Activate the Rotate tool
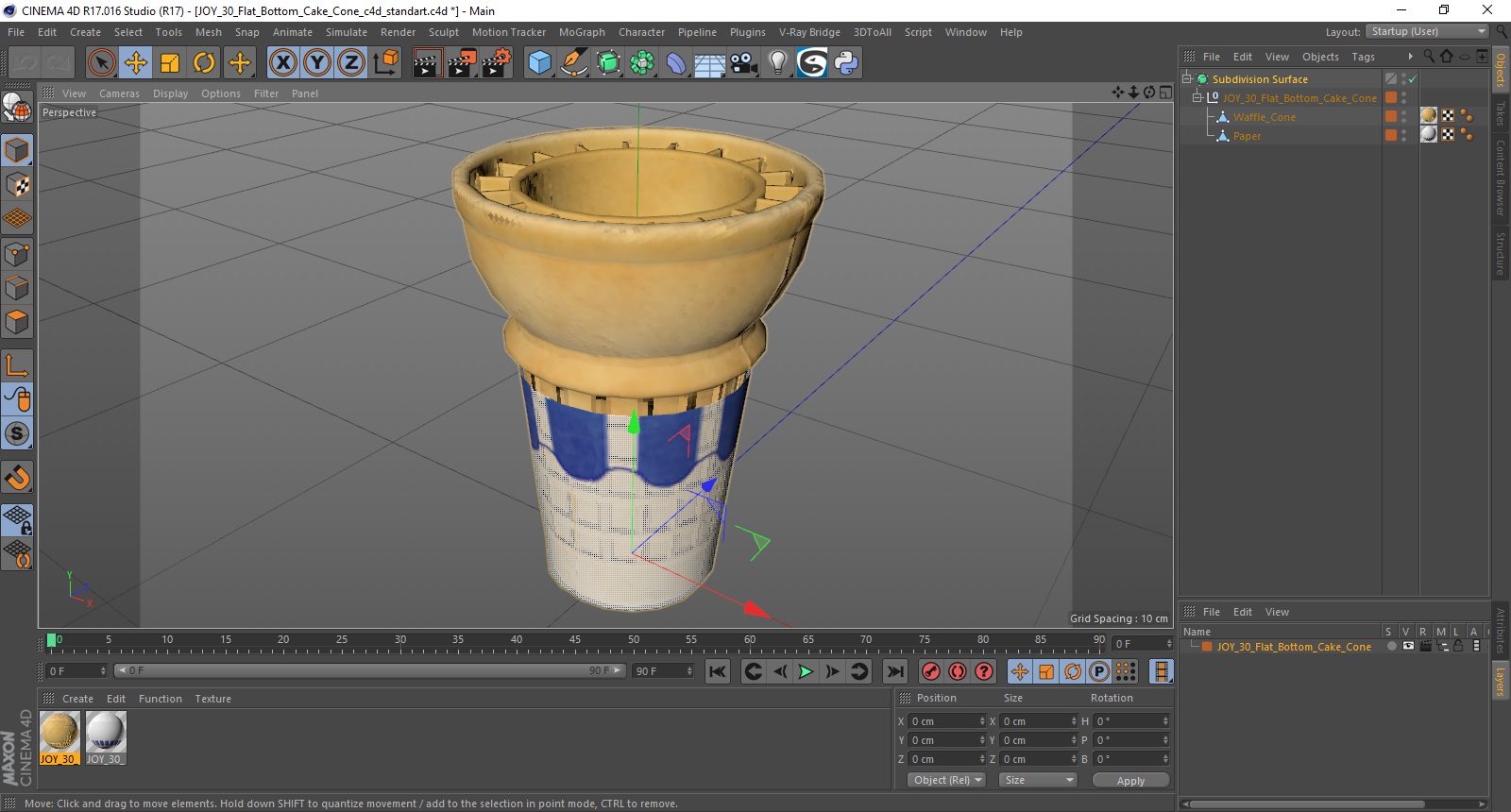The image size is (1511, 812). point(204,63)
